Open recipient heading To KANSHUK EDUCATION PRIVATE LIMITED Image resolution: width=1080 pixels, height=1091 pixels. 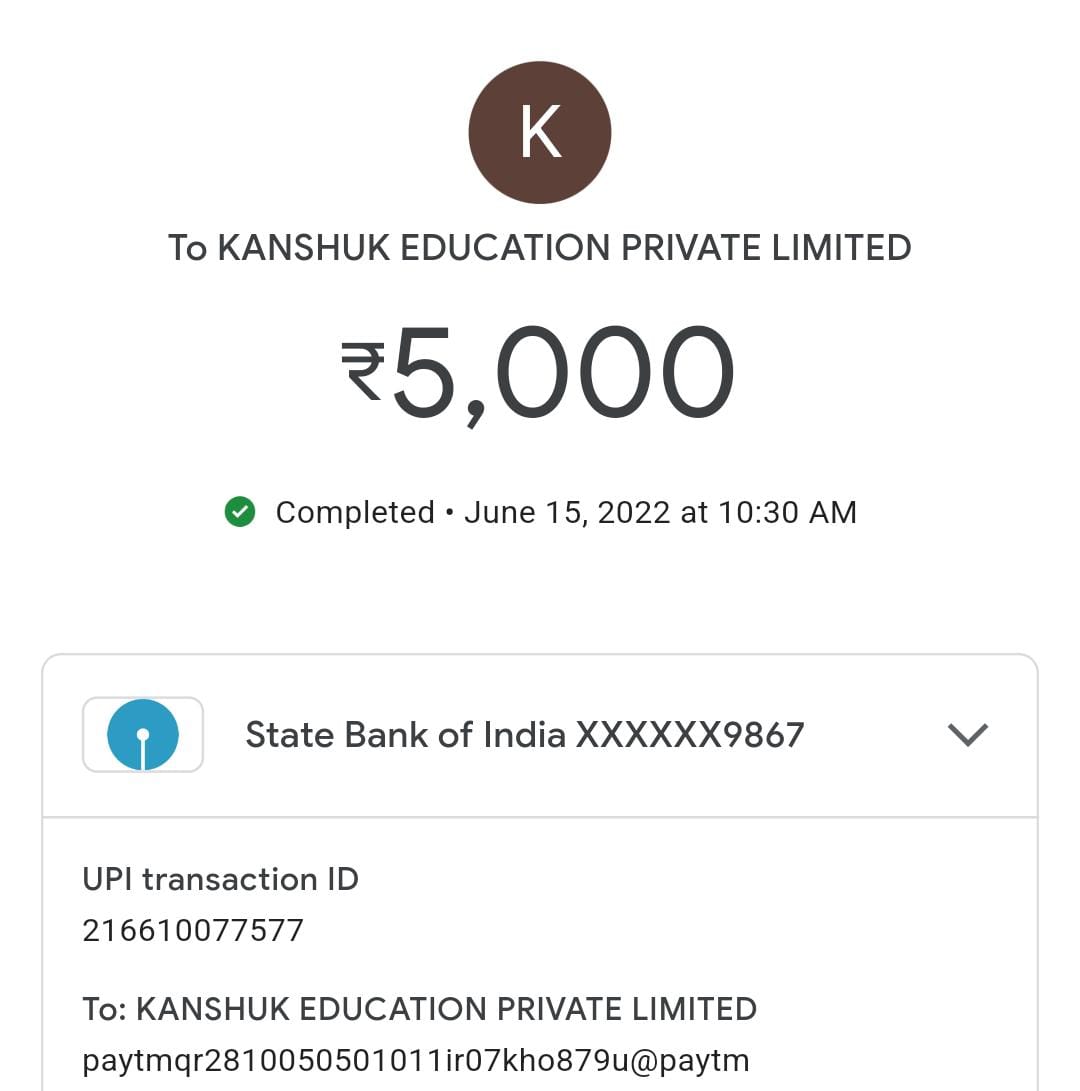(x=540, y=248)
